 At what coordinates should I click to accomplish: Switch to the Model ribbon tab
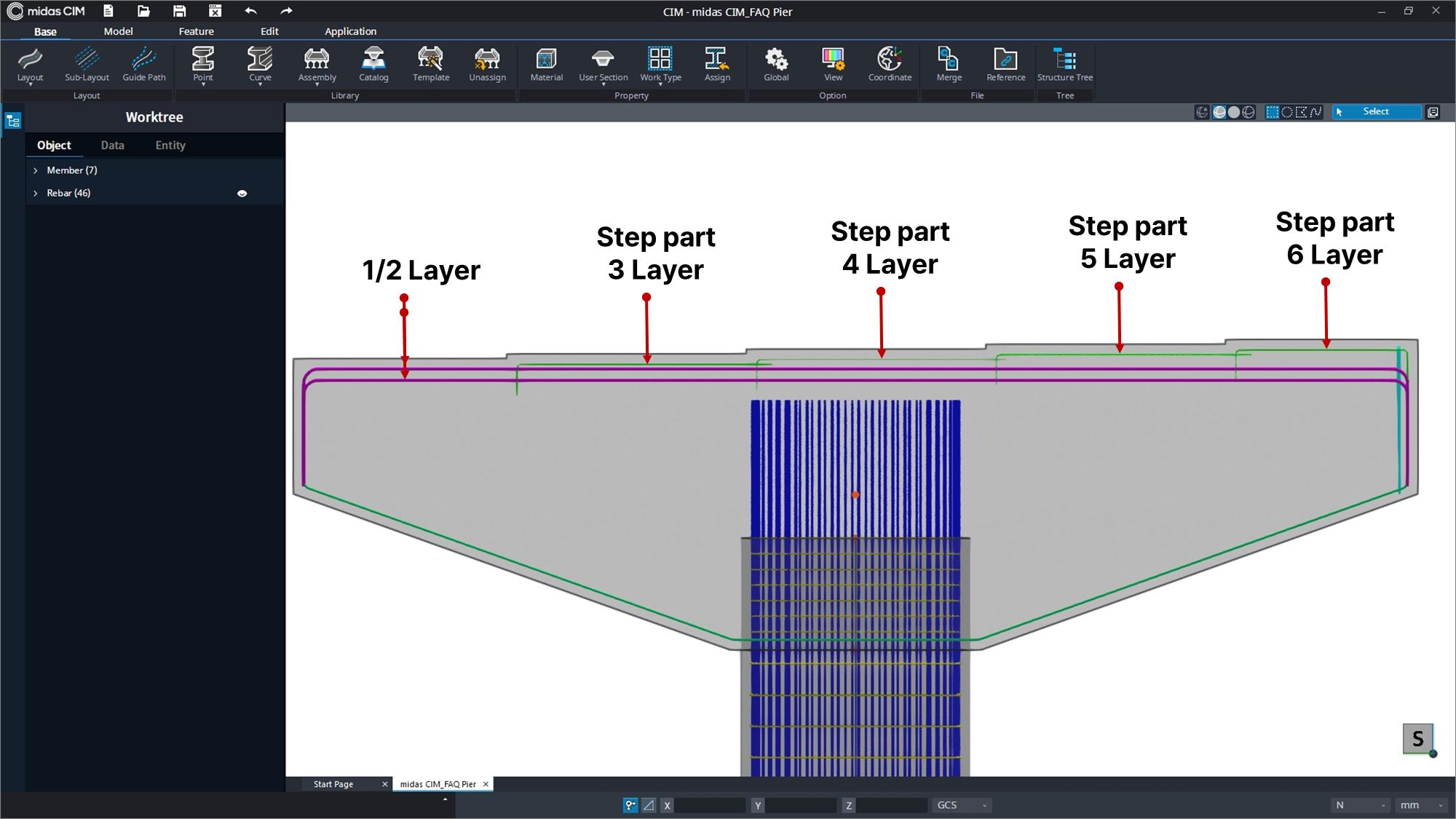pos(118,31)
